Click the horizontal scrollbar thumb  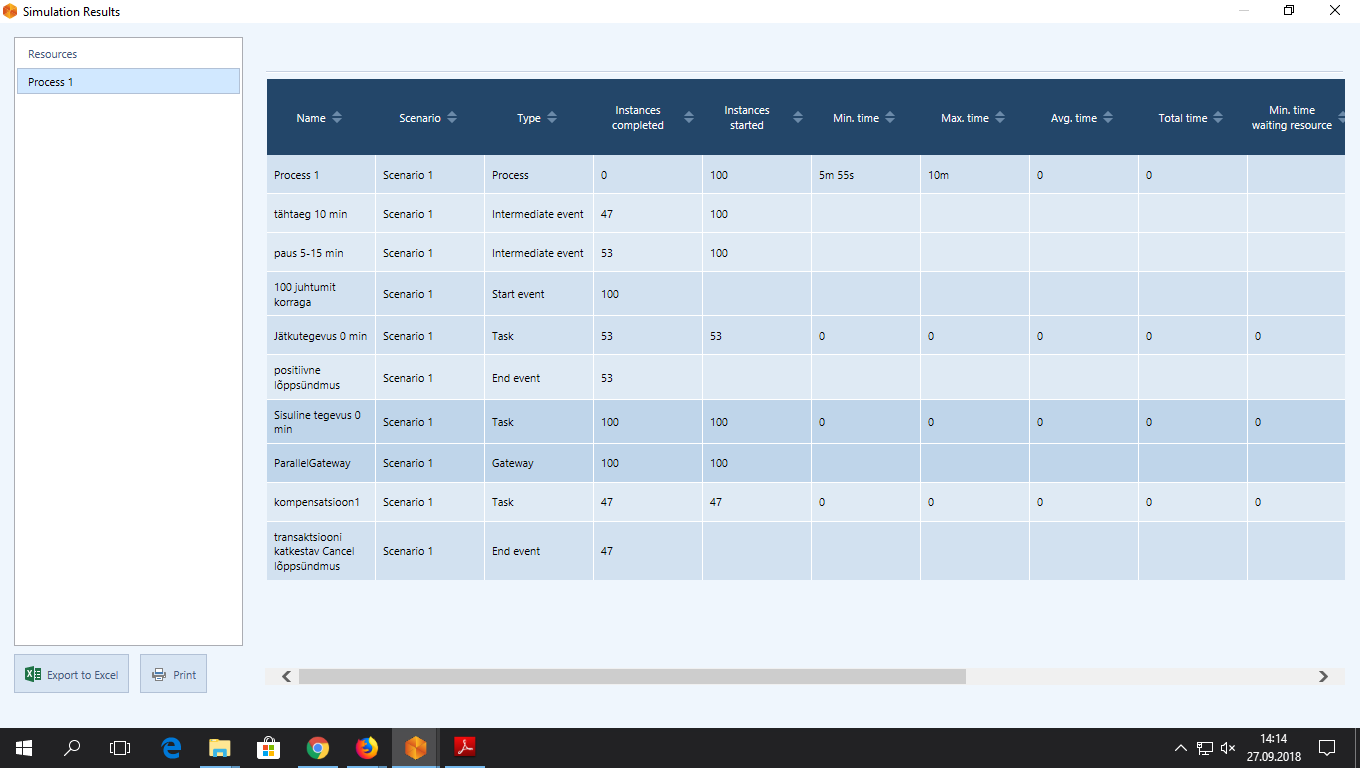point(632,677)
